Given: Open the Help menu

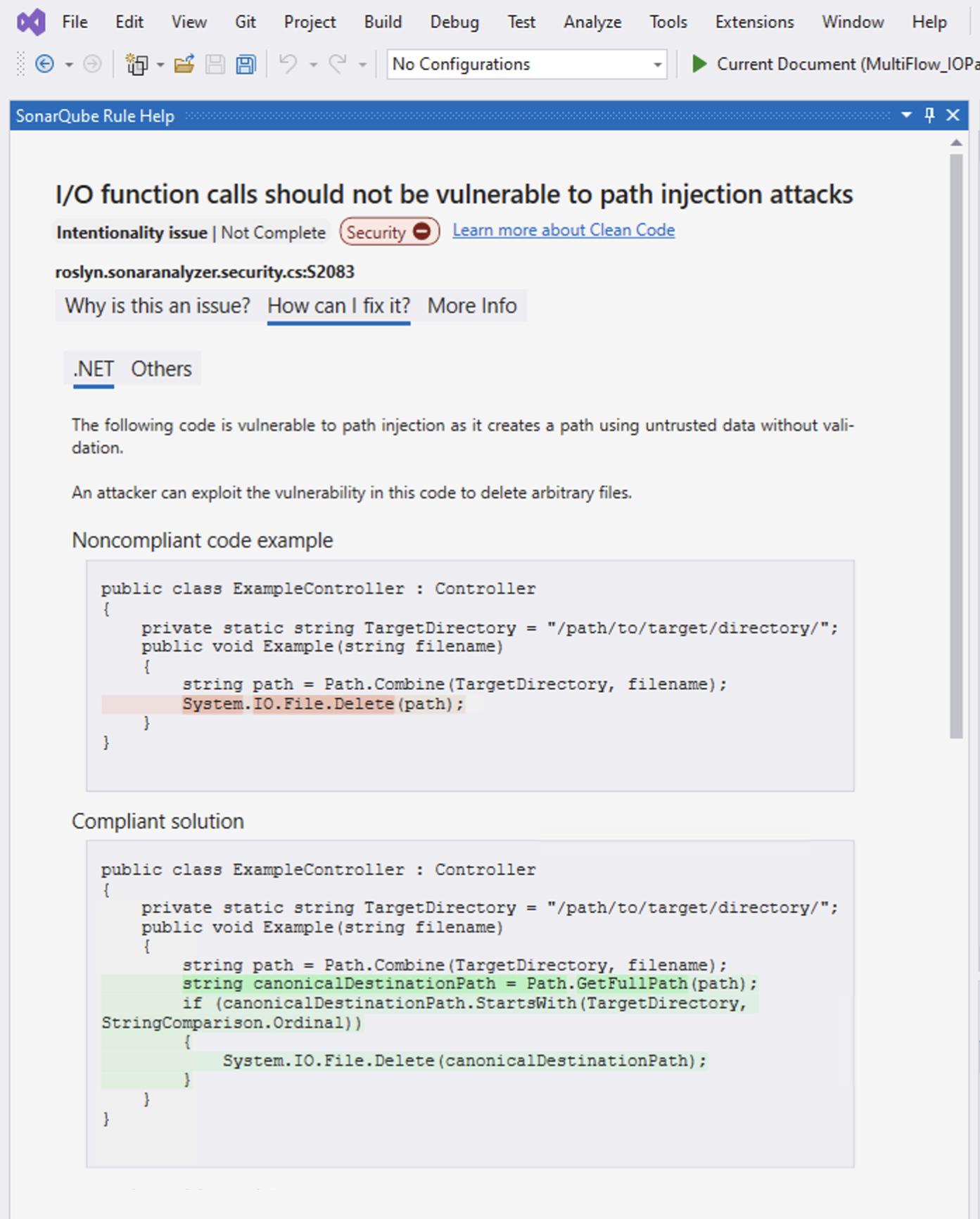Looking at the screenshot, I should 929,22.
